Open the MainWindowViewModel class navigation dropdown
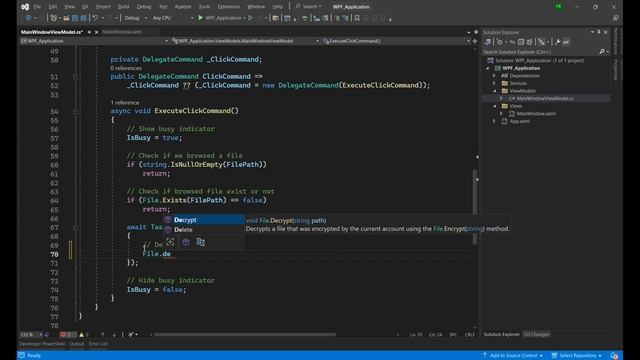This screenshot has width=640, height=360. click(245, 41)
